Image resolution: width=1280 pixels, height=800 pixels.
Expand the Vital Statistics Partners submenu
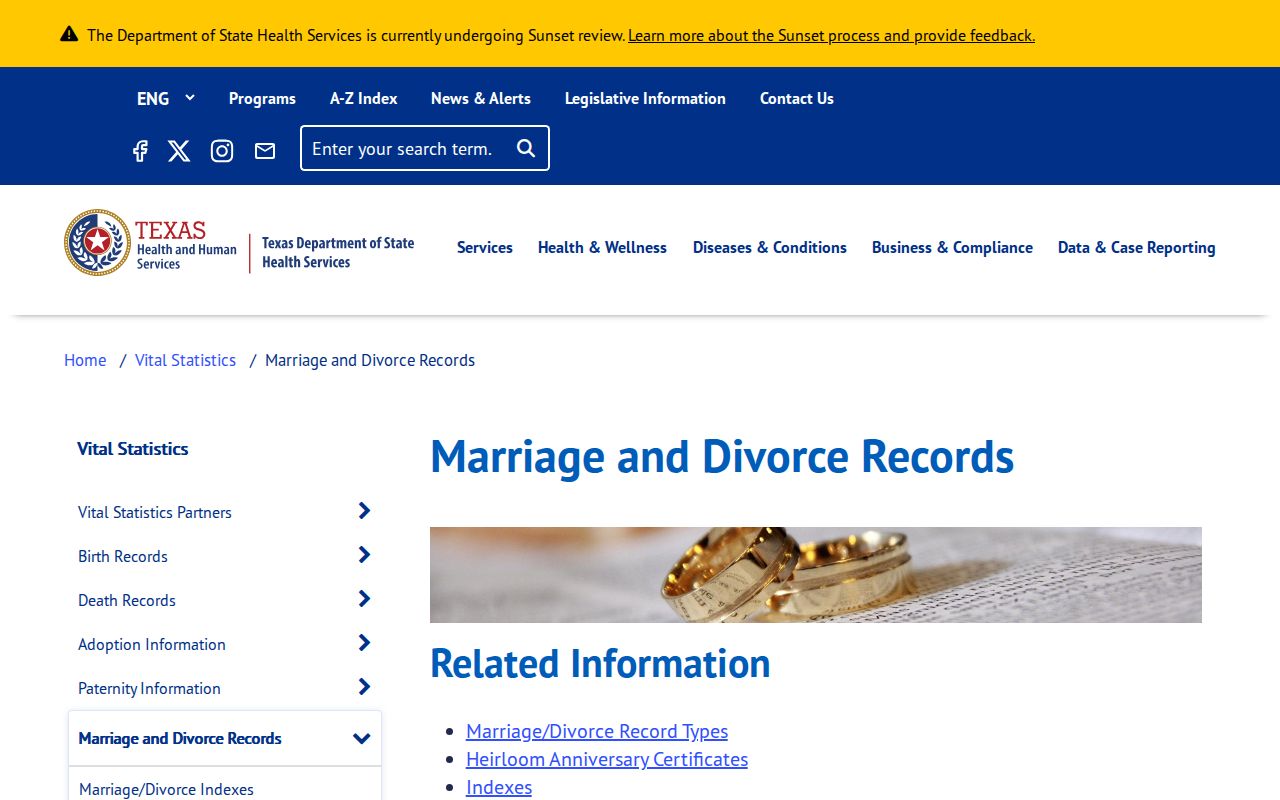point(364,511)
